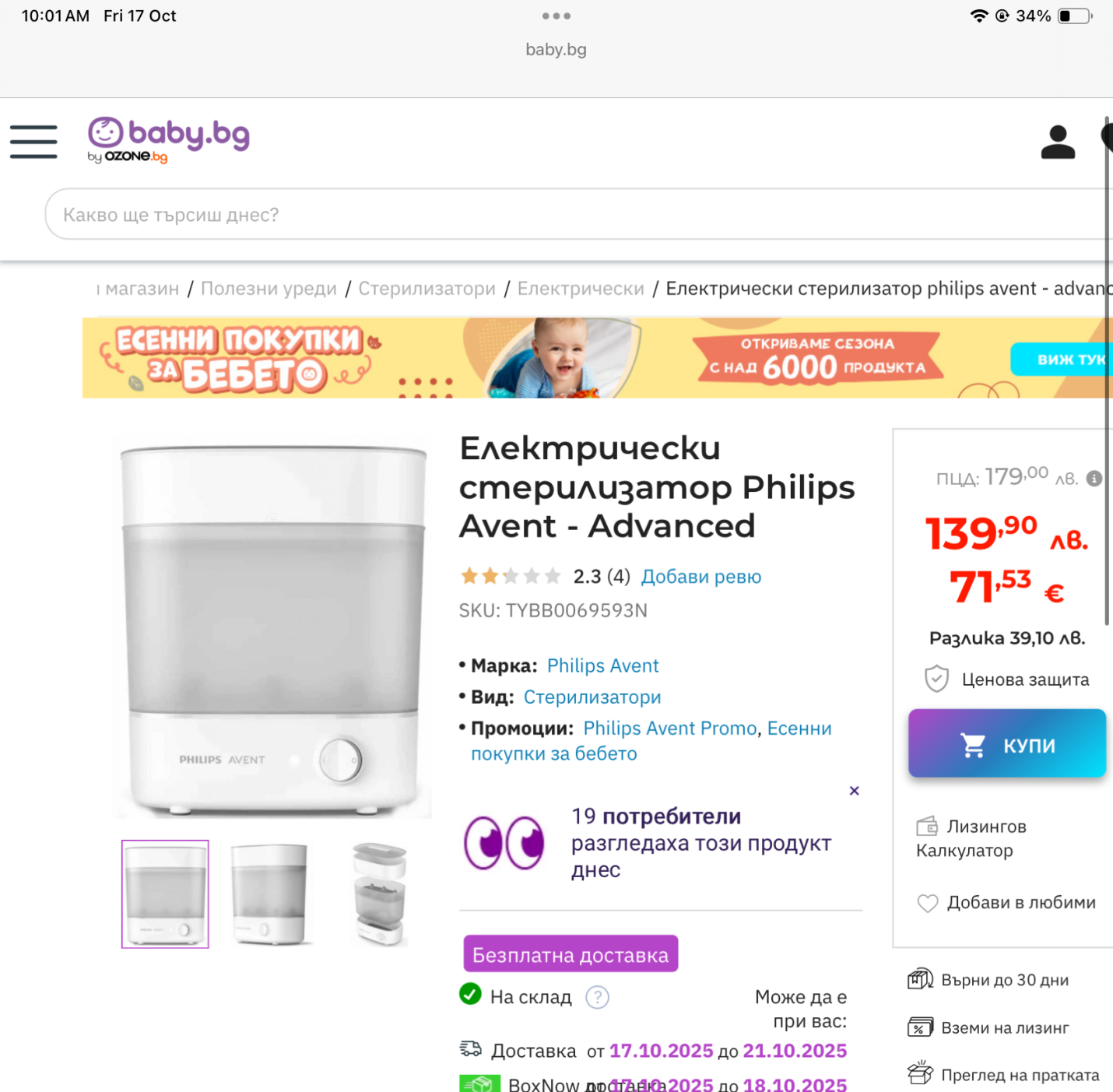Open the user account profile icon
1113x1092 pixels.
tap(1058, 142)
